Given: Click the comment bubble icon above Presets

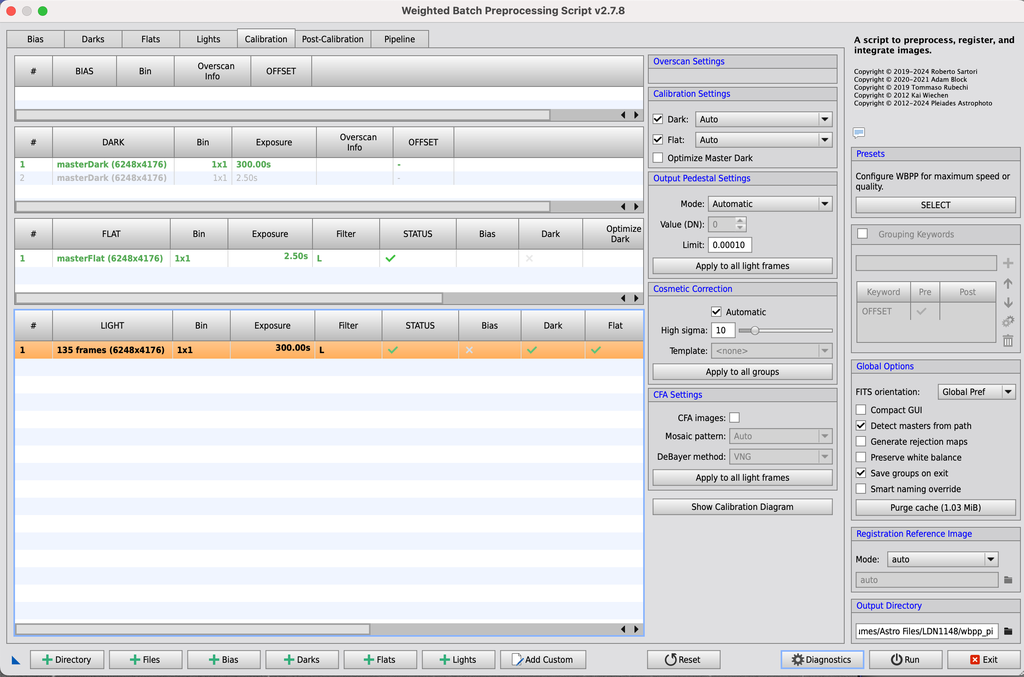Looking at the screenshot, I should [859, 133].
